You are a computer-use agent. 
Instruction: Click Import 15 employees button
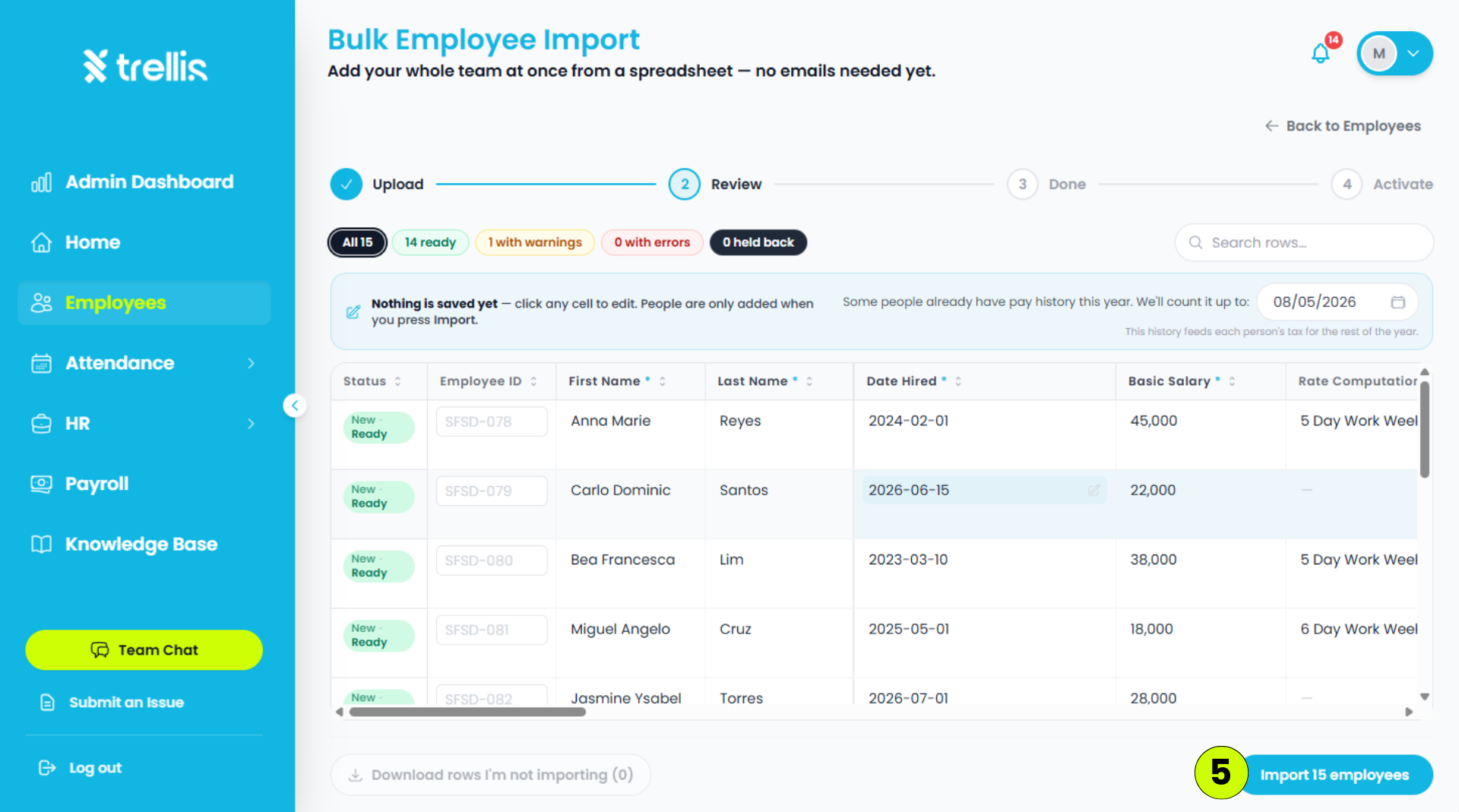point(1334,776)
